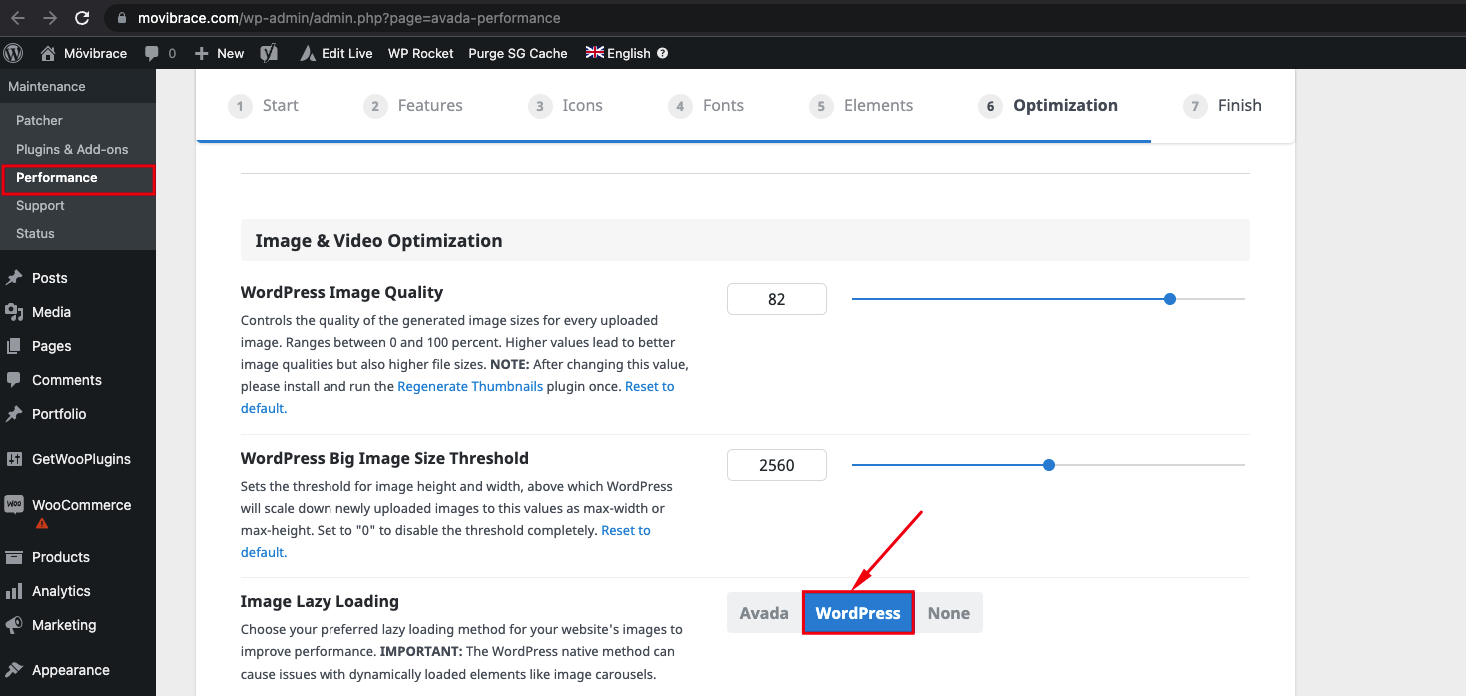Click the Portfolio pin icon in sidebar
Screen dimensions: 1466x696
(x=14, y=414)
